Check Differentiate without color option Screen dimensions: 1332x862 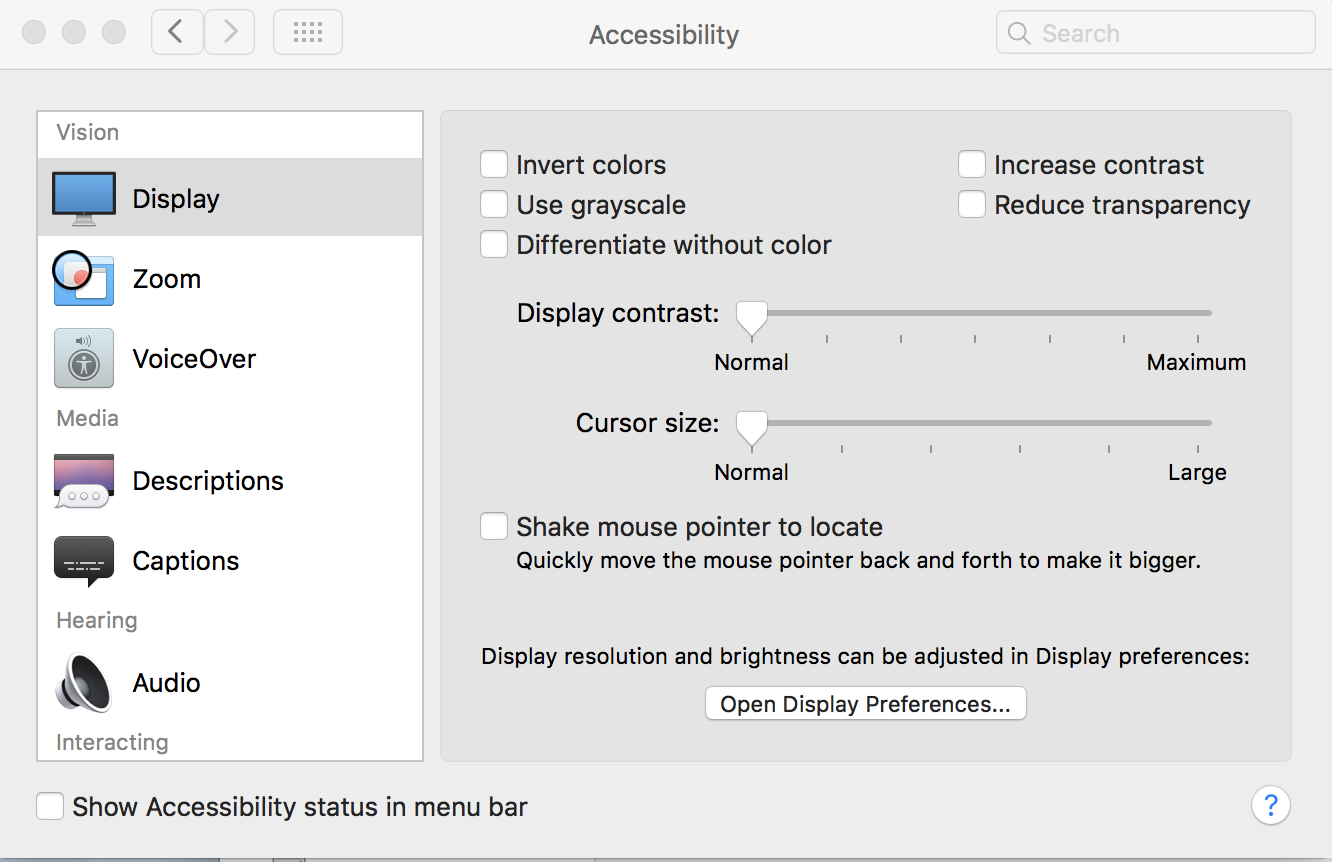click(494, 245)
